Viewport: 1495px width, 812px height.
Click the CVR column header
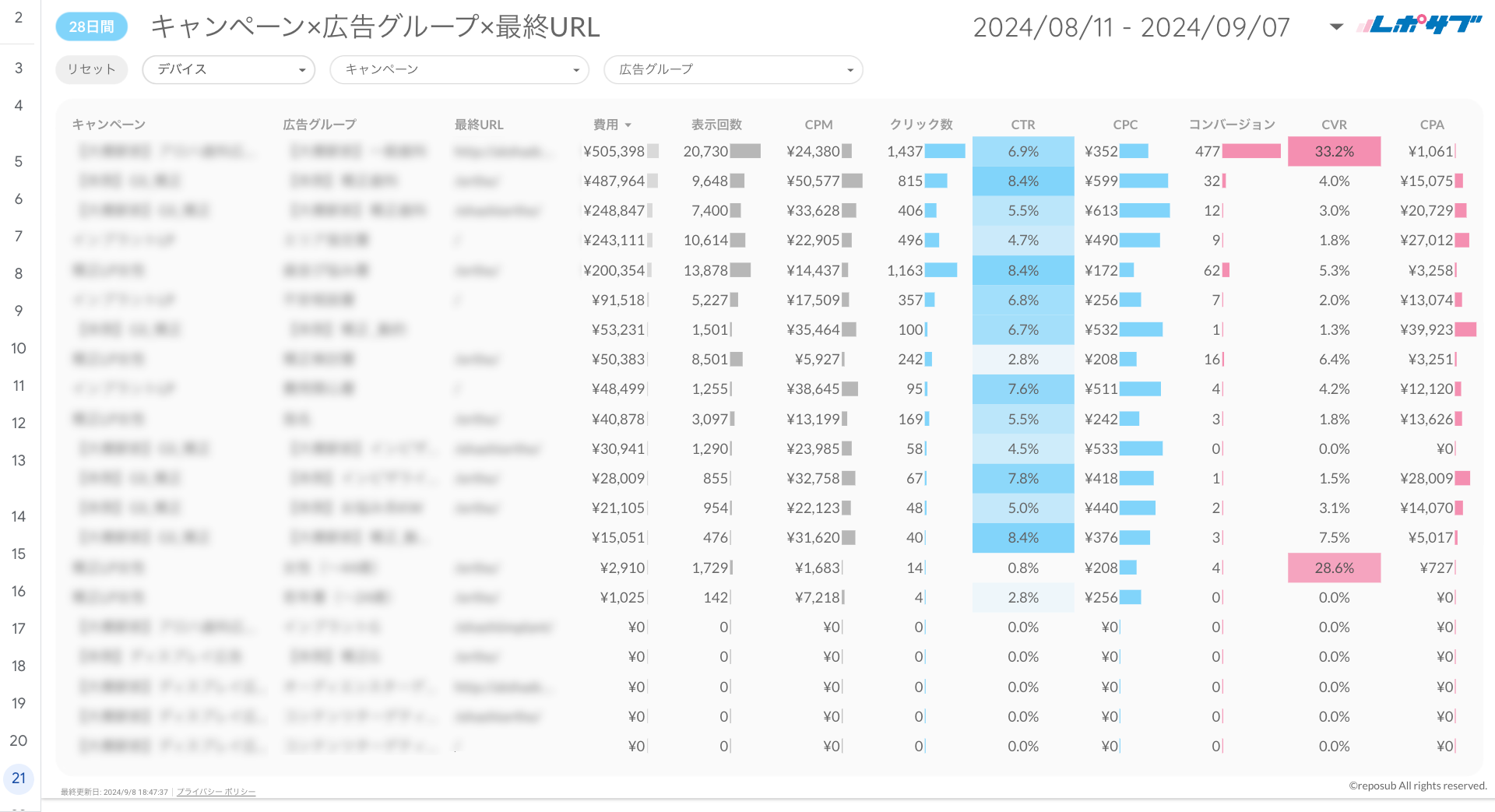tap(1334, 125)
